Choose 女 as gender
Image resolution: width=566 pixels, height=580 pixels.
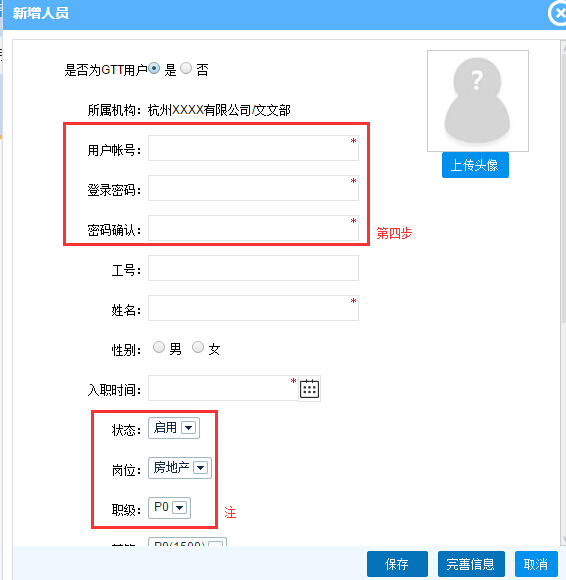pos(198,347)
